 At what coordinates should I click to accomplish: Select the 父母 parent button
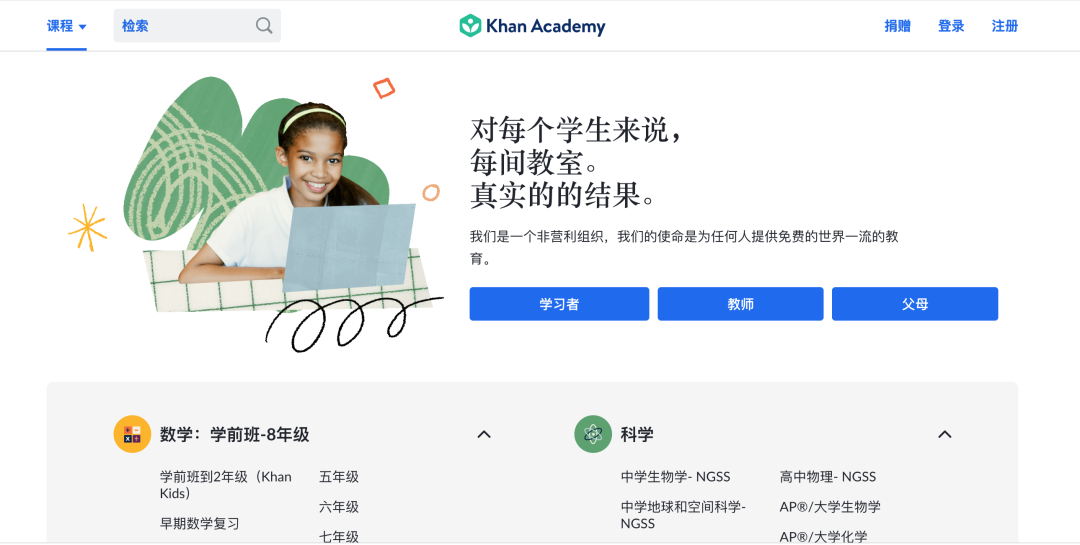click(915, 304)
